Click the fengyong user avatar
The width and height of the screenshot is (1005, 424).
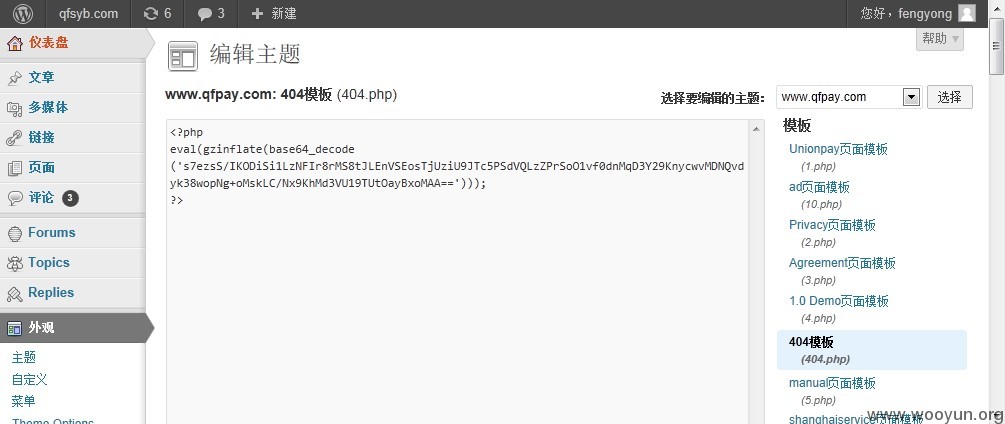coord(967,13)
